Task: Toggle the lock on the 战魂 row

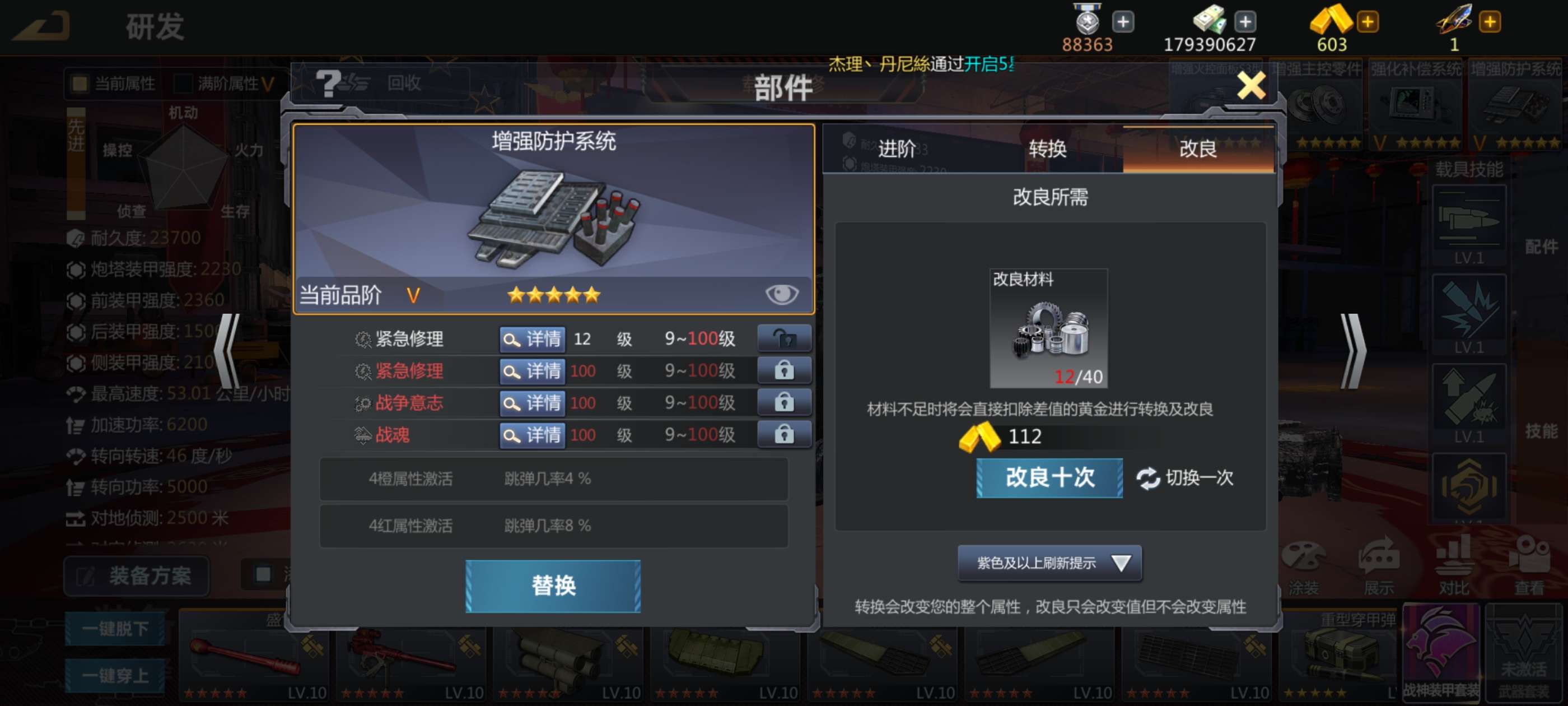Action: [784, 434]
